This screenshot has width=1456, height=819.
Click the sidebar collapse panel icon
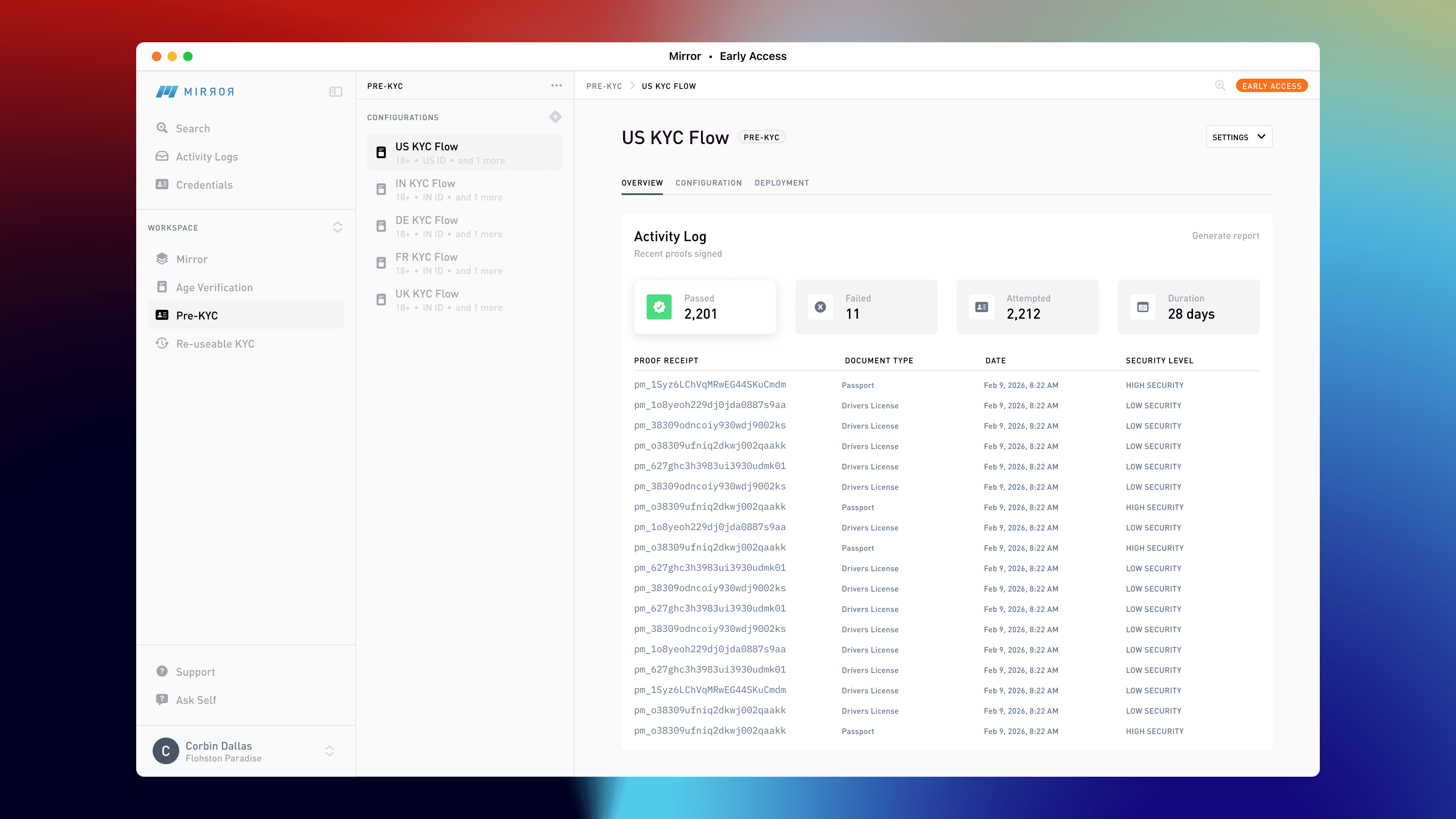tap(336, 92)
